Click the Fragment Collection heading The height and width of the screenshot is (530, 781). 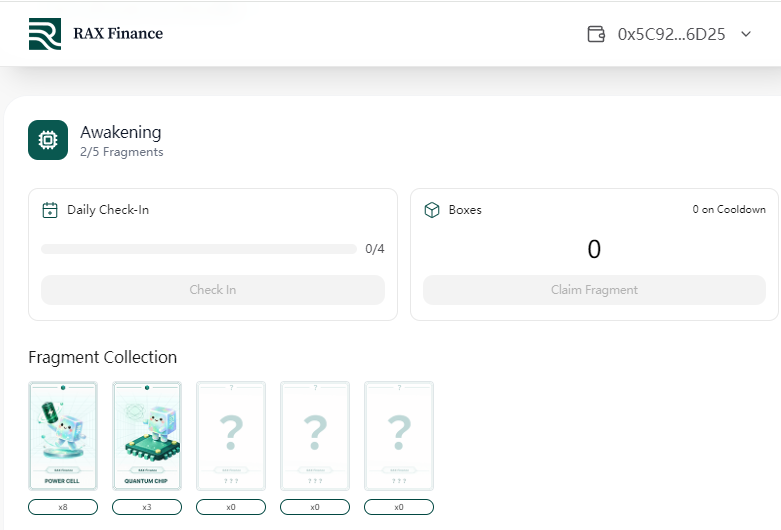[103, 357]
